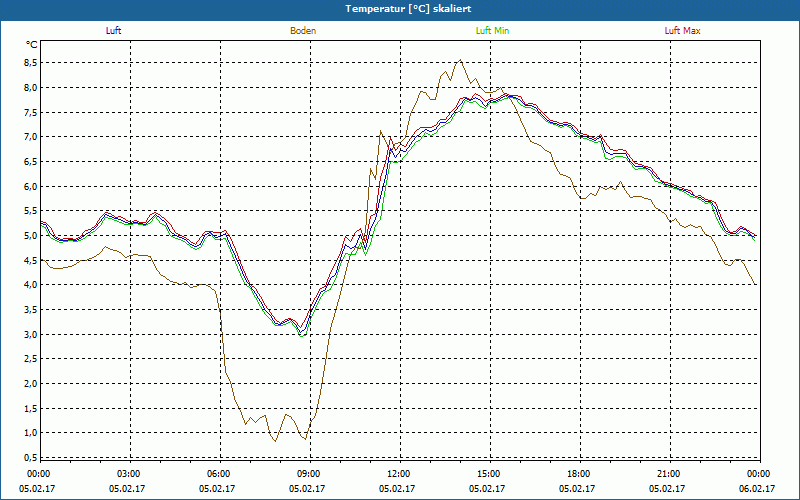
Task: Click the 0,5 y-axis value
Action: click(x=30, y=458)
